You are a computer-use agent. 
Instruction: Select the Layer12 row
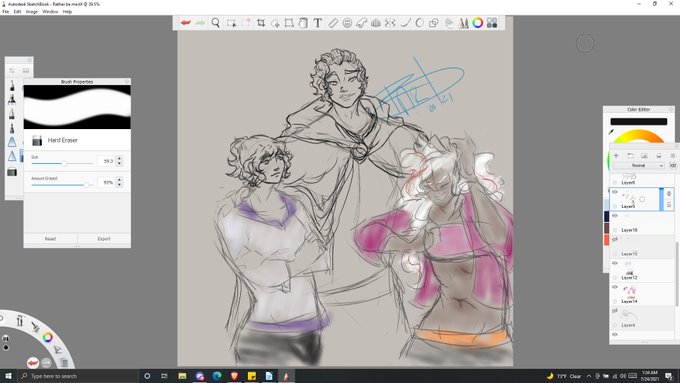(641, 271)
